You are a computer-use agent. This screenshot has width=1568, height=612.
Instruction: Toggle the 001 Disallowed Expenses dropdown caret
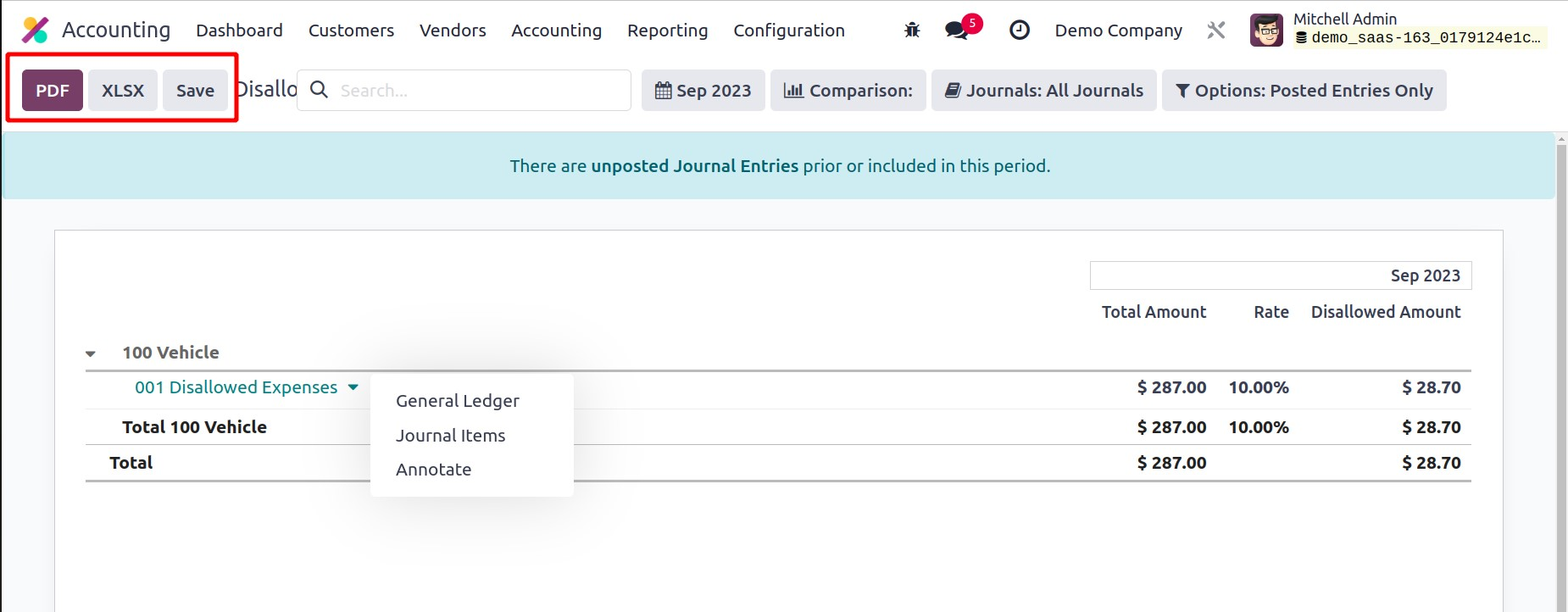[x=353, y=387]
